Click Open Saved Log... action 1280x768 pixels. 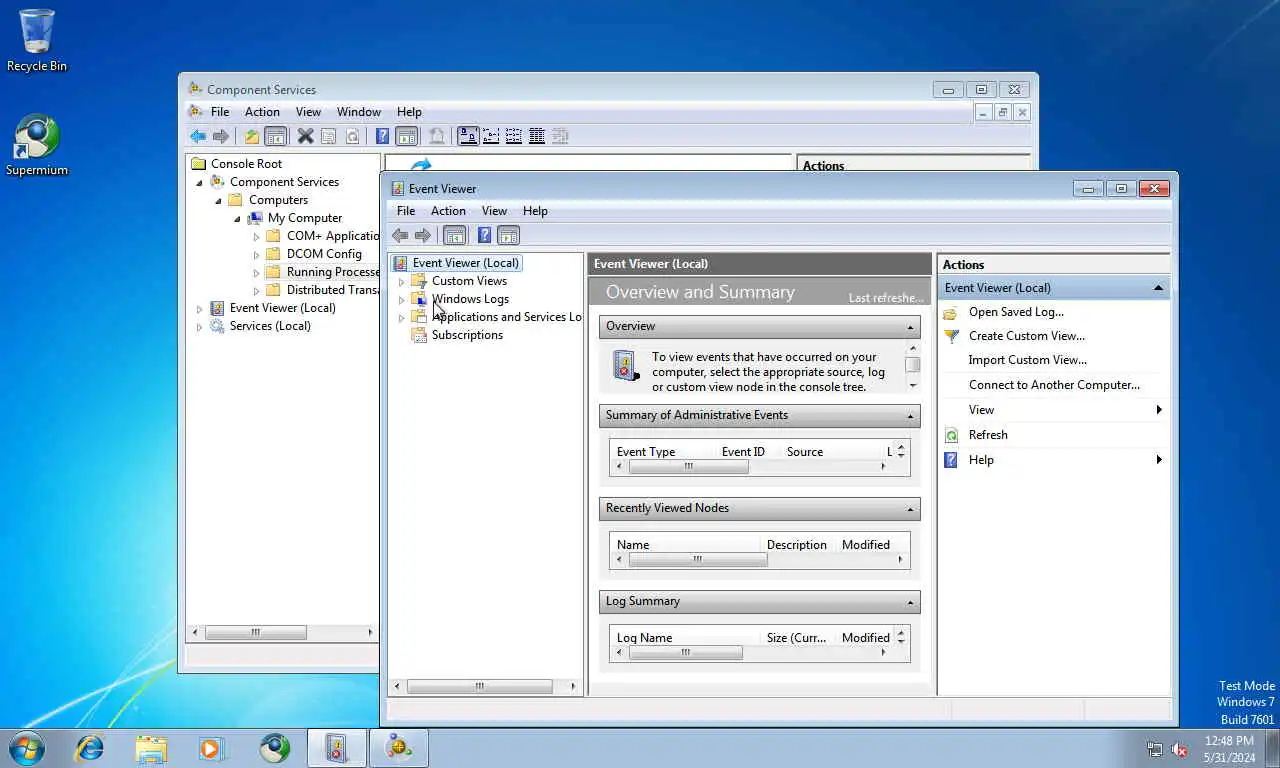1016,312
